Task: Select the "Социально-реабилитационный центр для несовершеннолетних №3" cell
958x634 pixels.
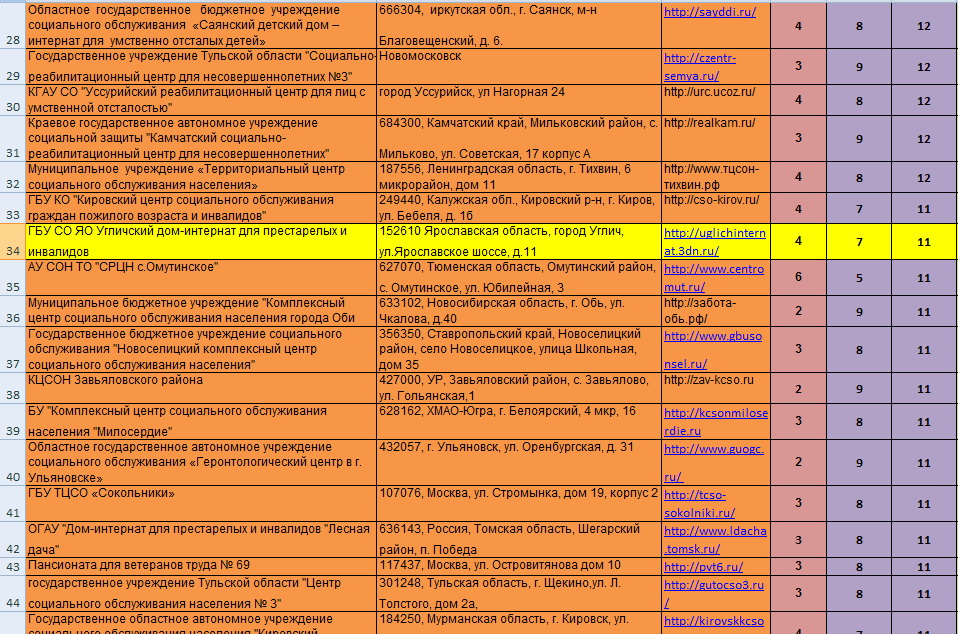Action: click(x=201, y=67)
